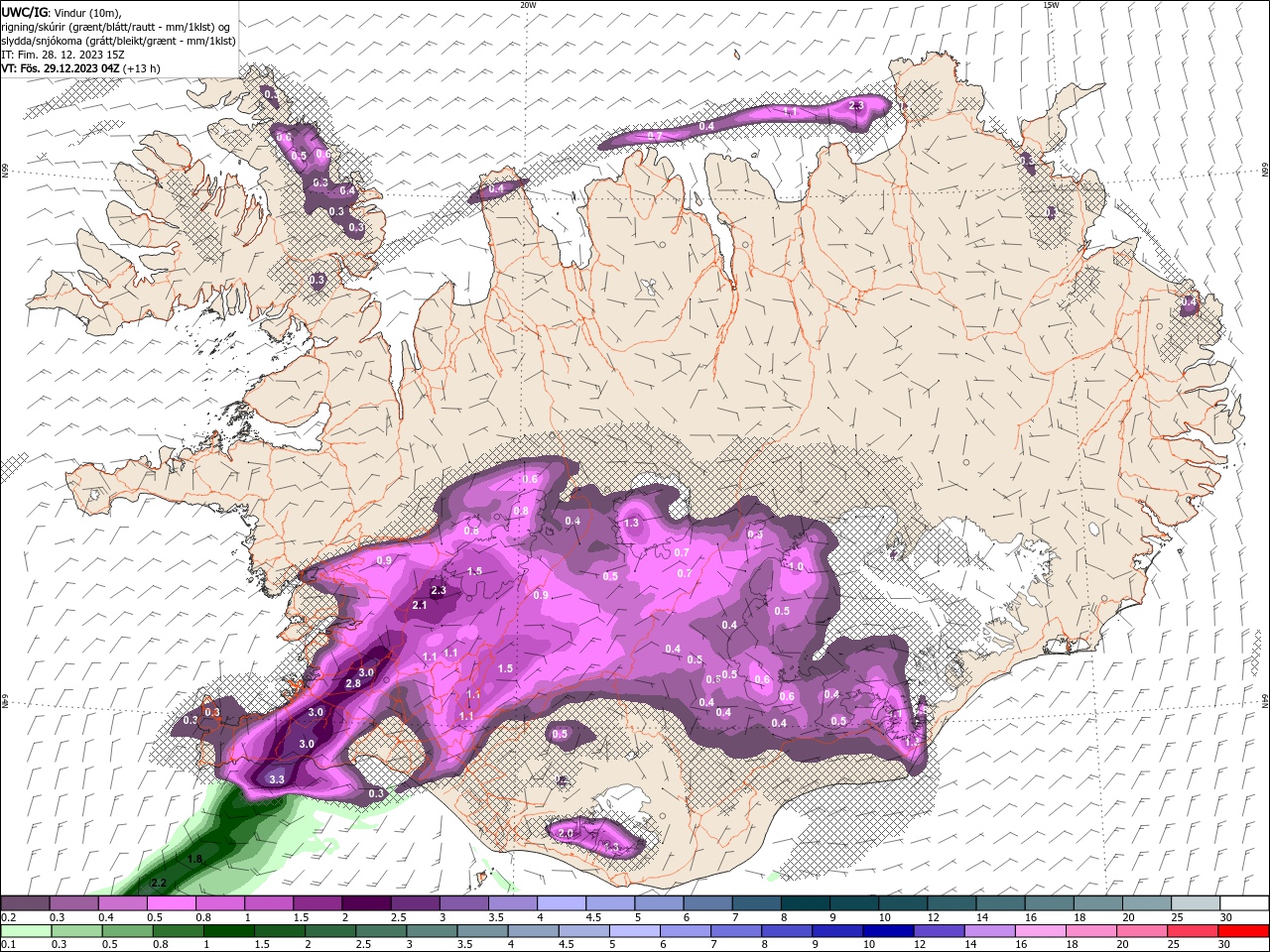Pick the darkest purple snow swatch for 2–2.5 mm
1270x952 pixels.
366,902
